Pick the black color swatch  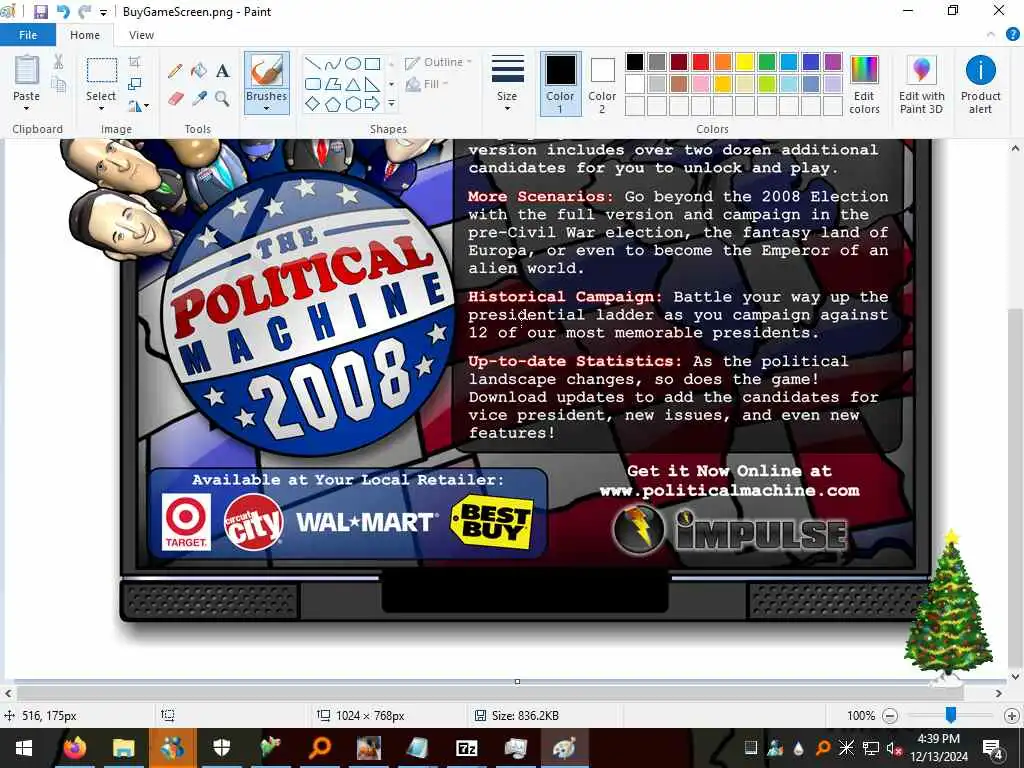click(635, 62)
